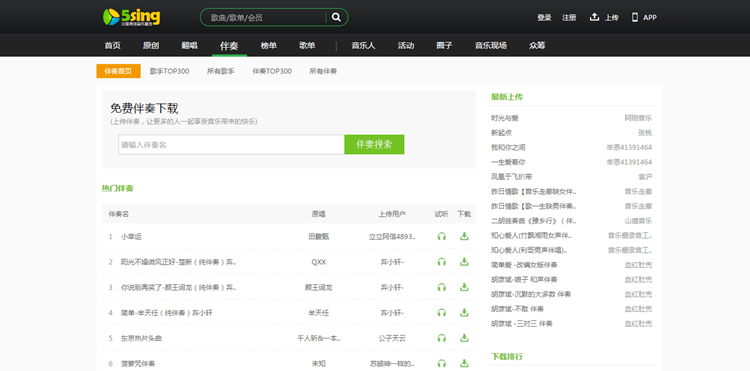The height and width of the screenshot is (371, 750).
Task: Download accompaniment for 小幸运 via download icon
Action: click(x=464, y=236)
